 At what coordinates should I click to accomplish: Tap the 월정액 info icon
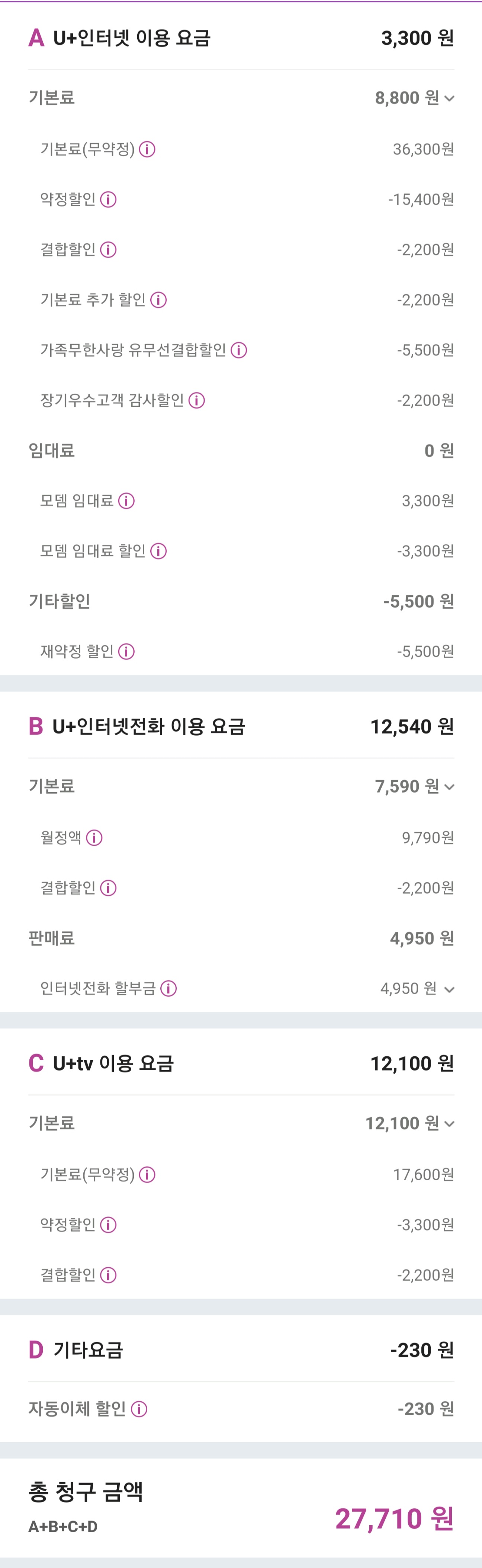coord(94,838)
